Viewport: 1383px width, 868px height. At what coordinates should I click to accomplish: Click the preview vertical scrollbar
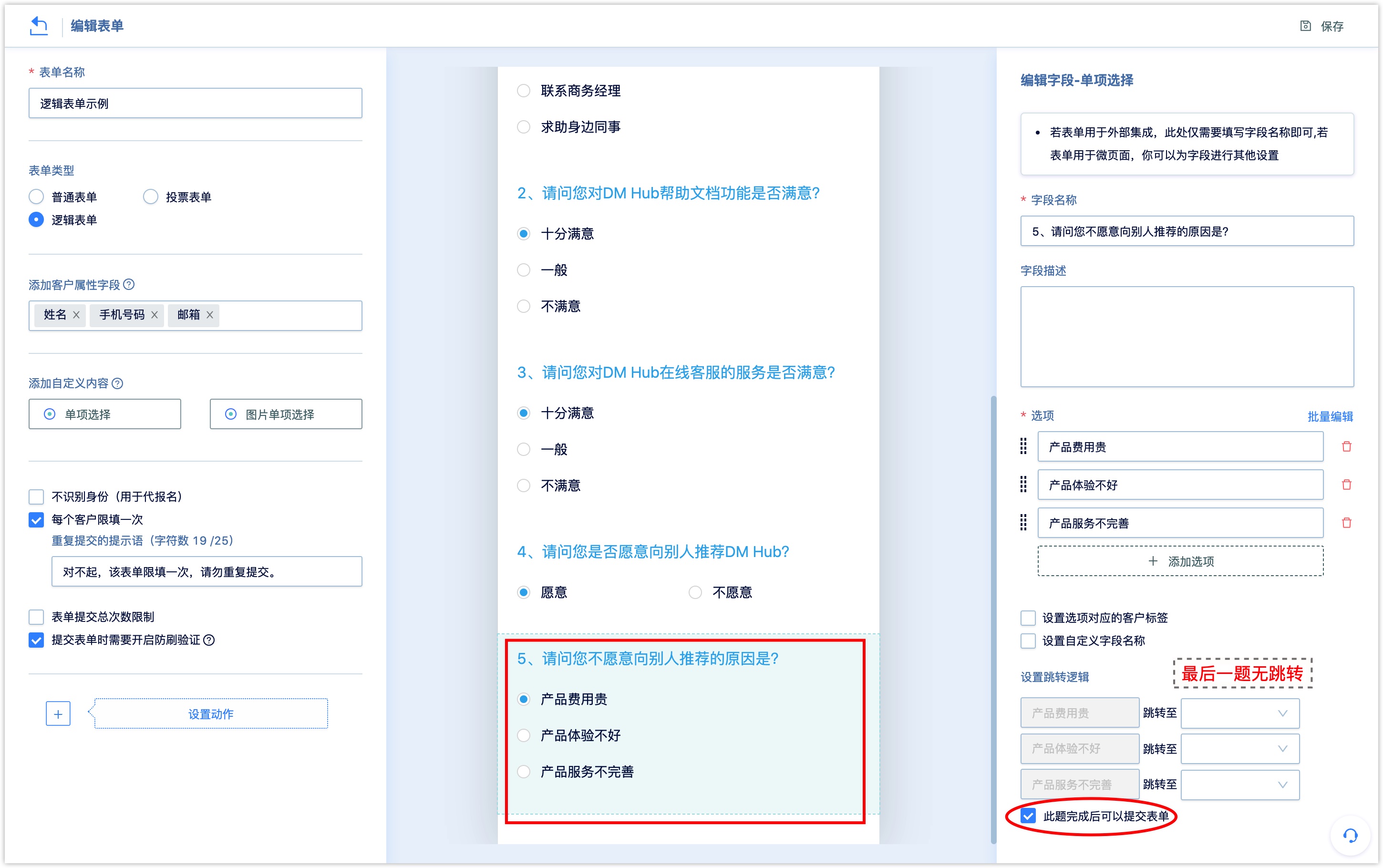coord(993,620)
